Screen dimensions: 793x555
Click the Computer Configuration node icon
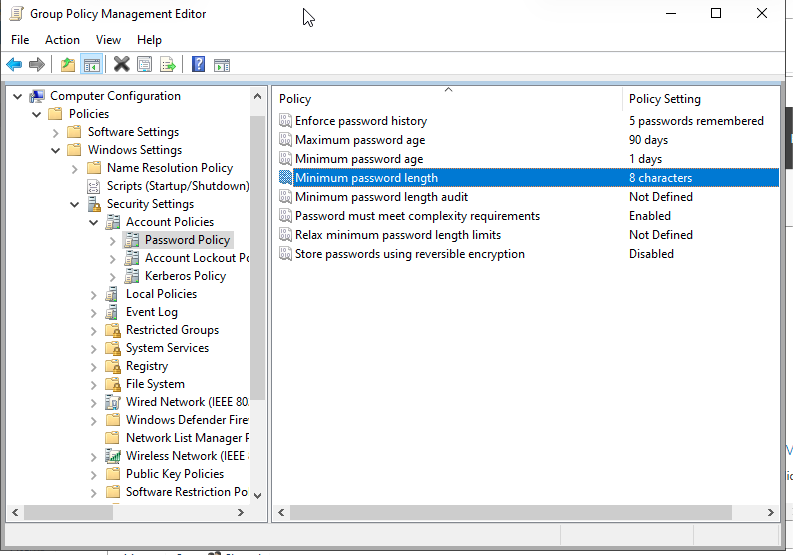[x=37, y=96]
